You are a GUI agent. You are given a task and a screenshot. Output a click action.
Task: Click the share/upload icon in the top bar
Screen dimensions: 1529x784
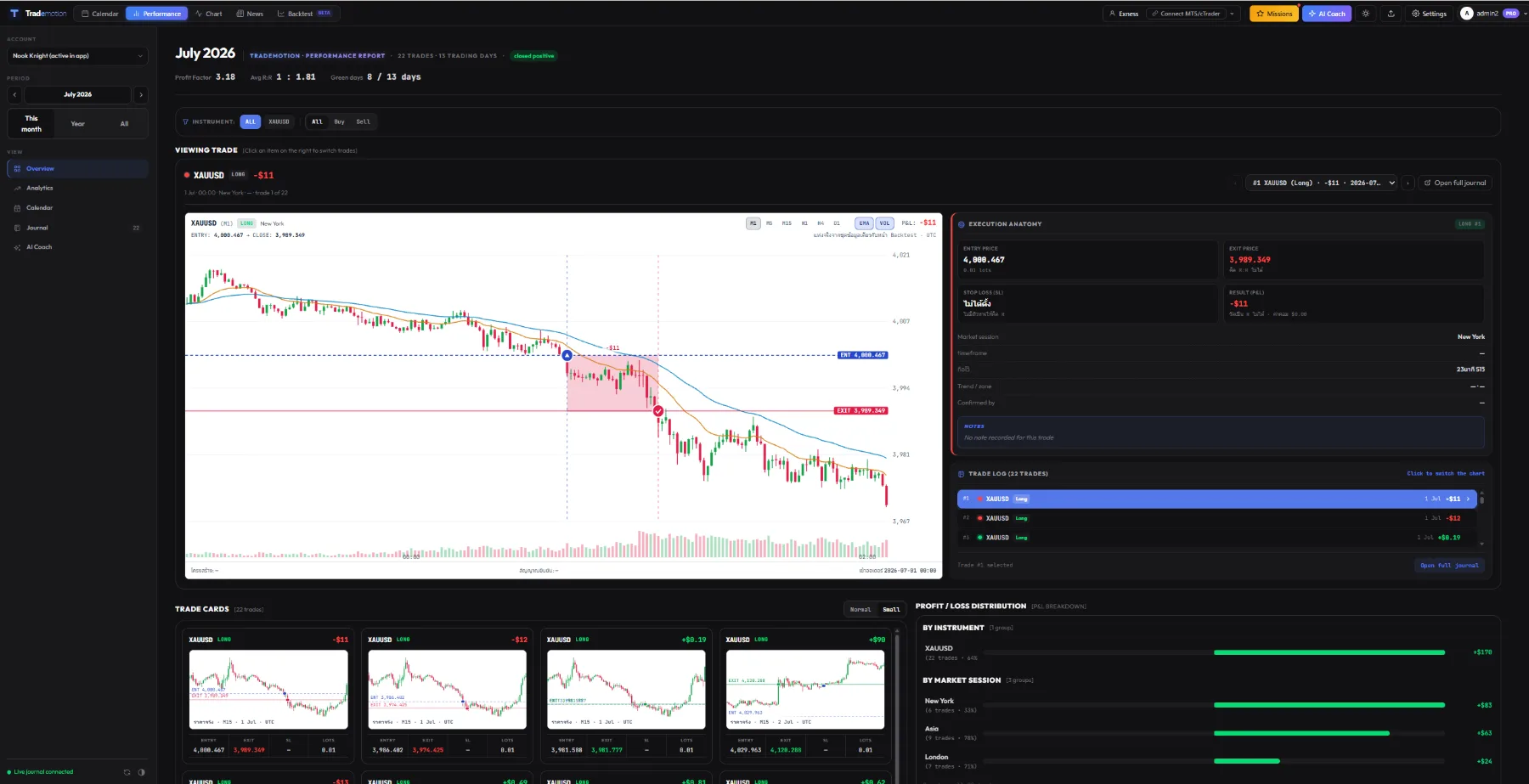pyautogui.click(x=1391, y=14)
